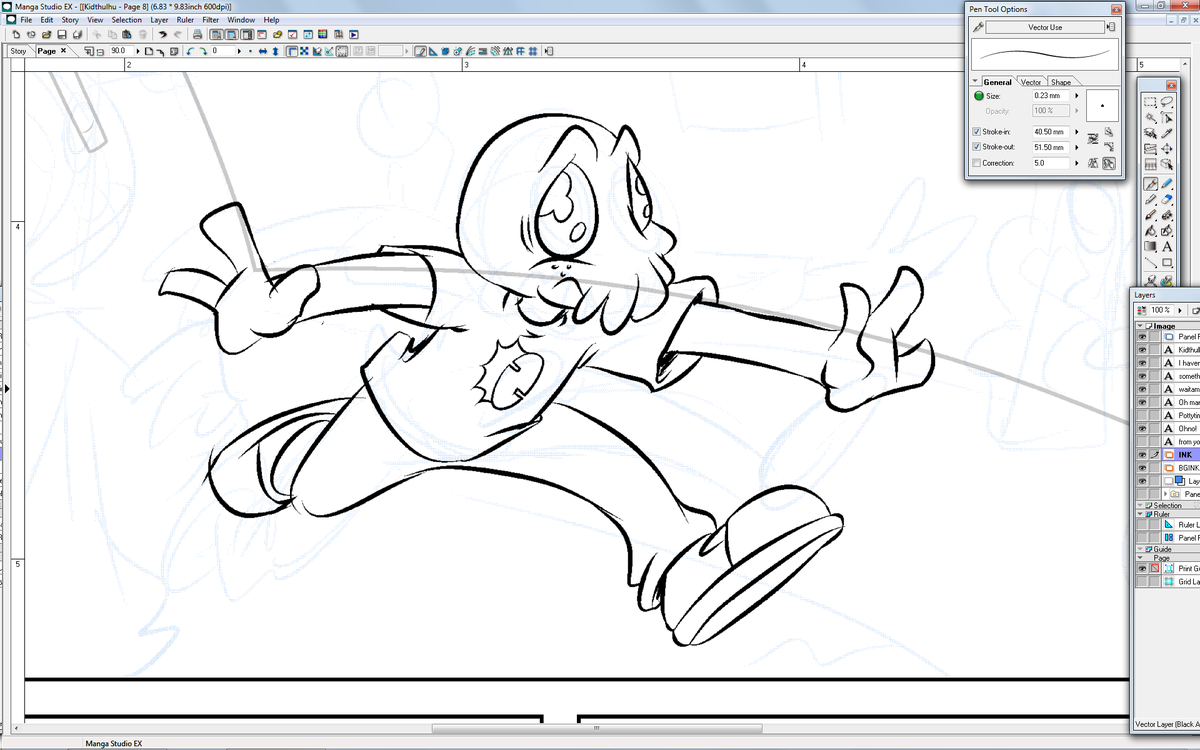Open Pen Tool Options palette menu icon
The width and height of the screenshot is (1200, 750).
click(1111, 27)
